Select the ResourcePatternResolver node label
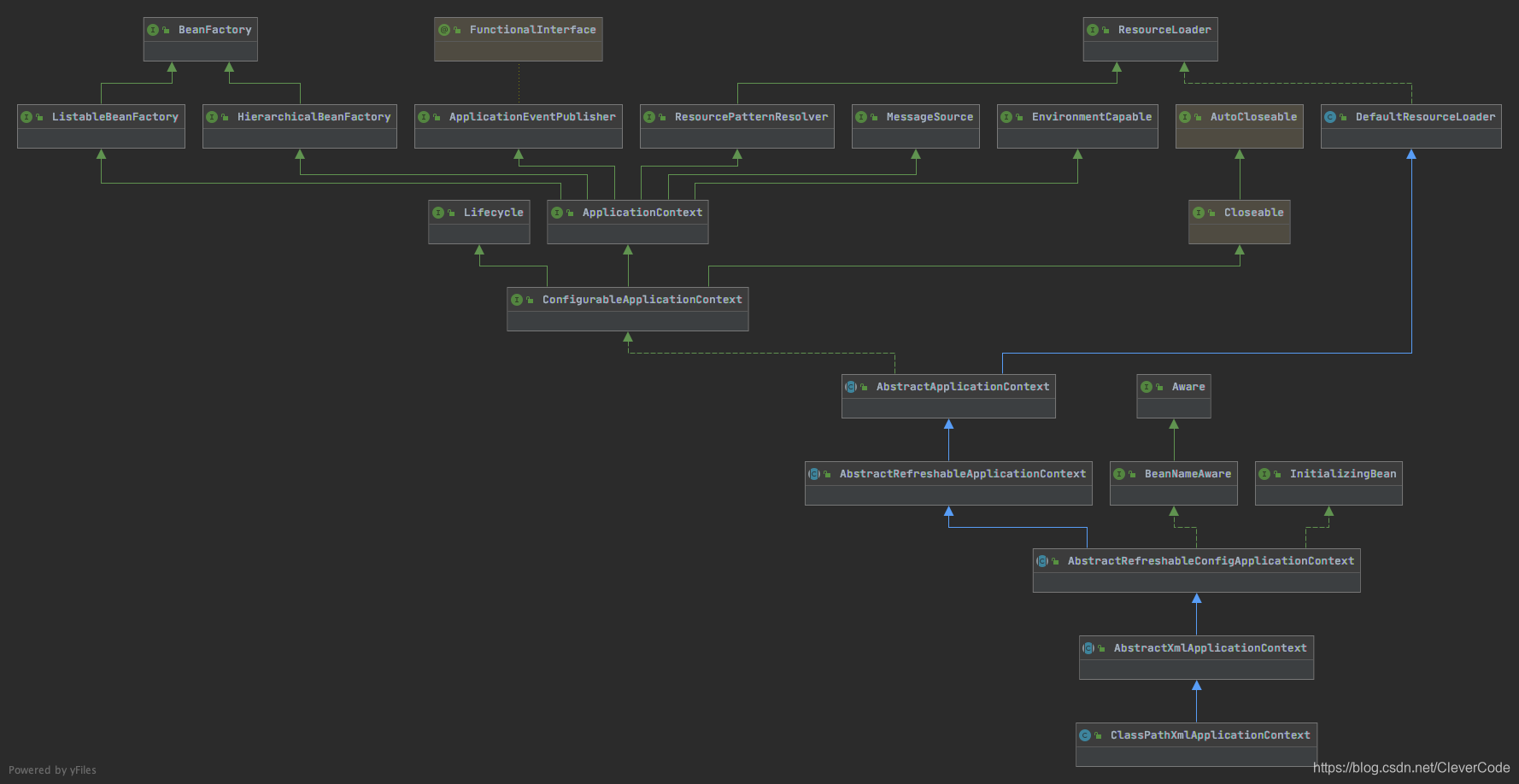1519x784 pixels. point(752,117)
